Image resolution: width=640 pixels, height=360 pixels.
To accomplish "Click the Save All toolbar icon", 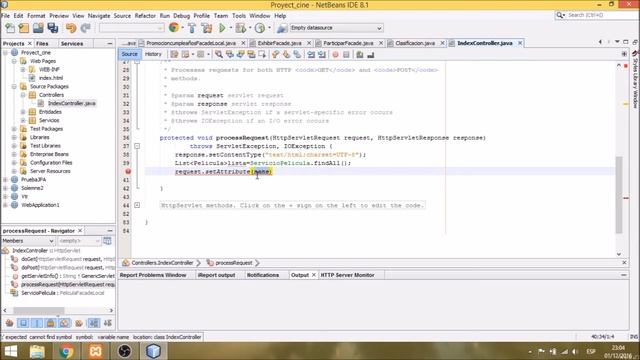I will [x=53, y=28].
